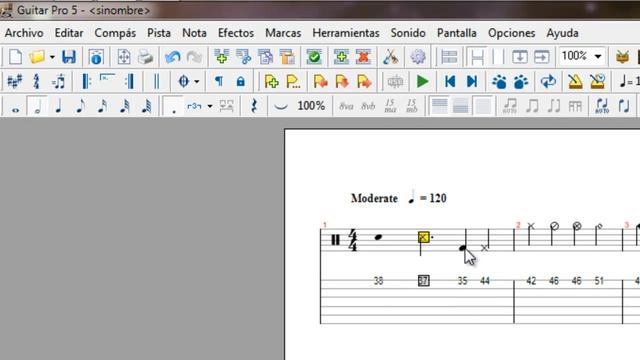Click the 15ma octave marking
The height and width of the screenshot is (360, 640).
[x=390, y=106]
